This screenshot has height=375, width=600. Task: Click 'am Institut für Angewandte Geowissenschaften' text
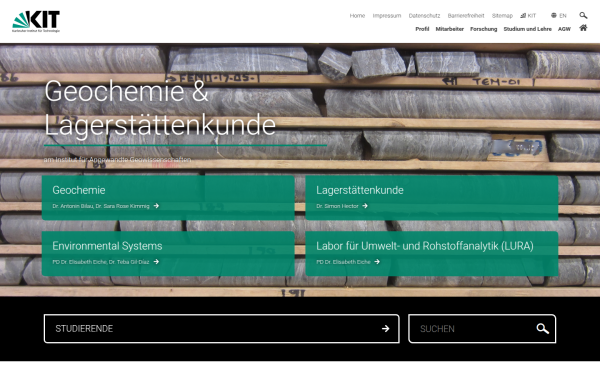[x=117, y=160]
